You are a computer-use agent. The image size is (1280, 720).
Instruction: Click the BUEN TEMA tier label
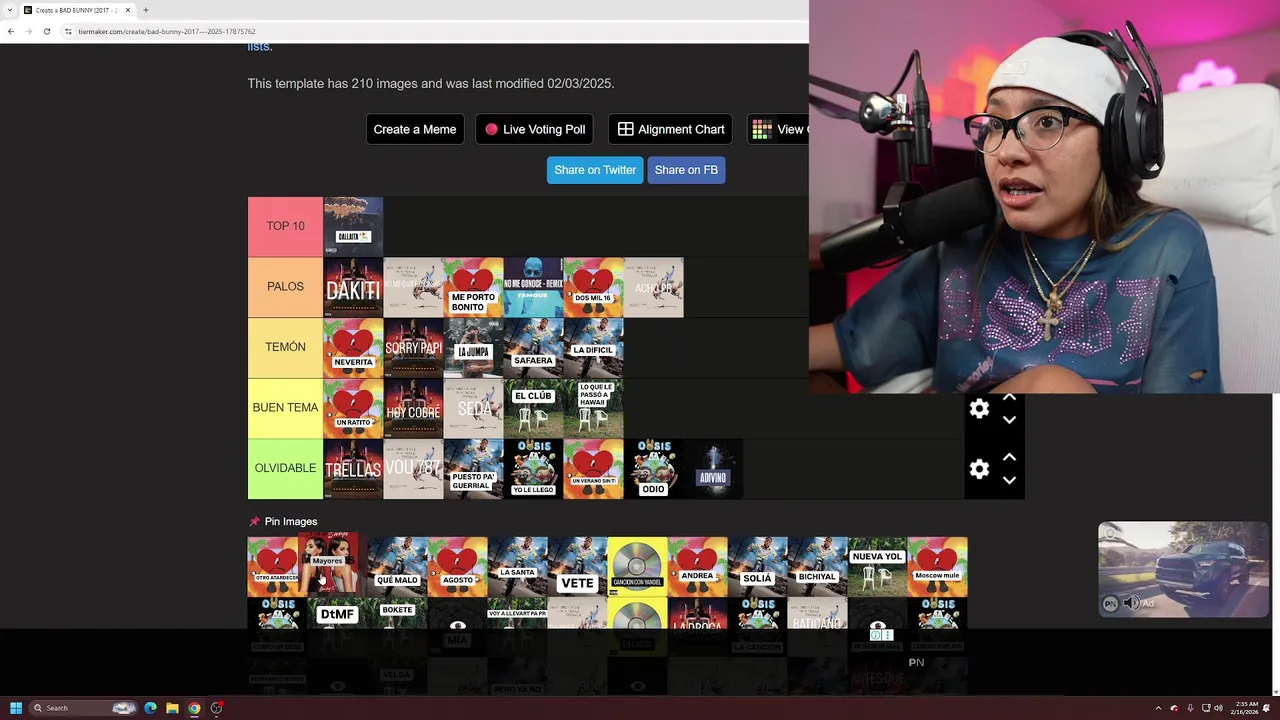[285, 408]
